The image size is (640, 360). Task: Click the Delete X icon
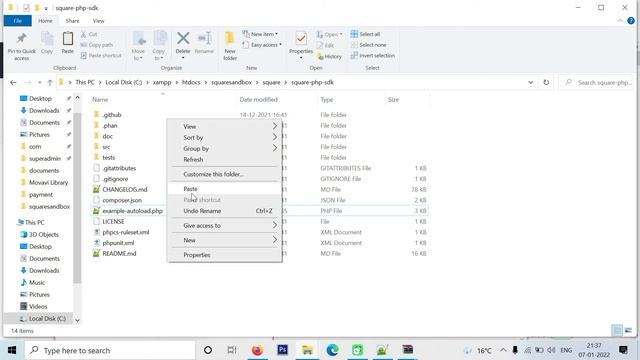[x=183, y=39]
